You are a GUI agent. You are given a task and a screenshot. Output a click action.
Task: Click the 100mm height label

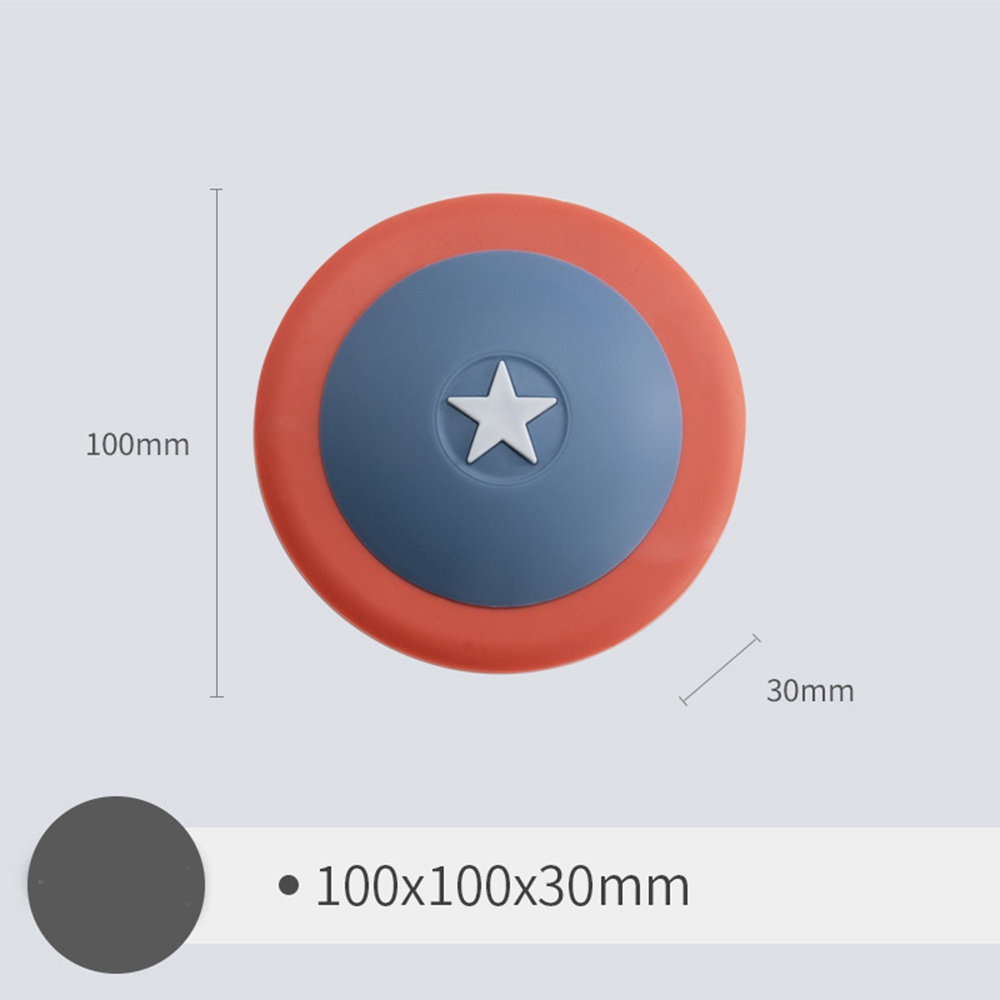[x=138, y=445]
